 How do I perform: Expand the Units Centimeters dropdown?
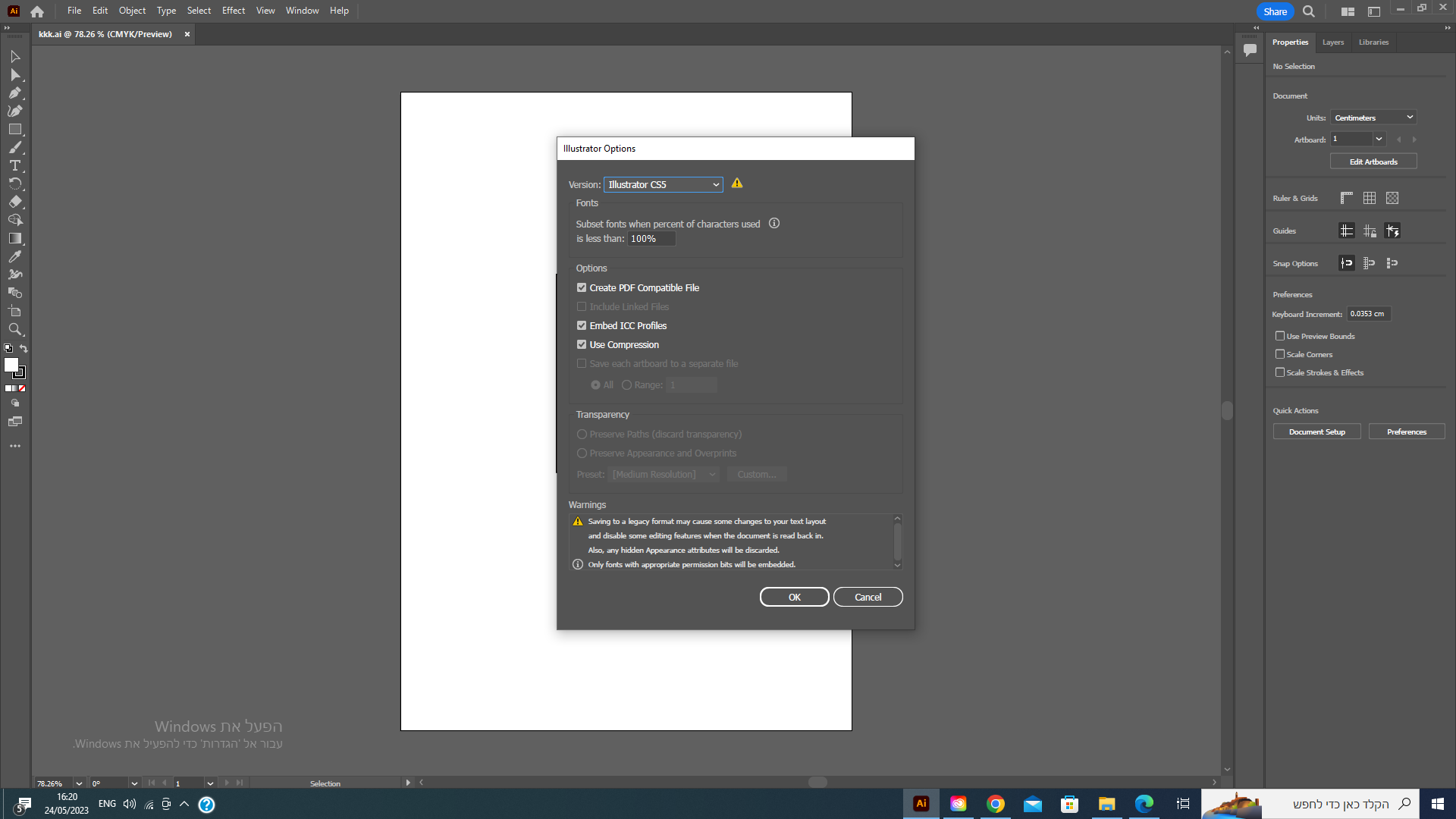tap(1373, 118)
